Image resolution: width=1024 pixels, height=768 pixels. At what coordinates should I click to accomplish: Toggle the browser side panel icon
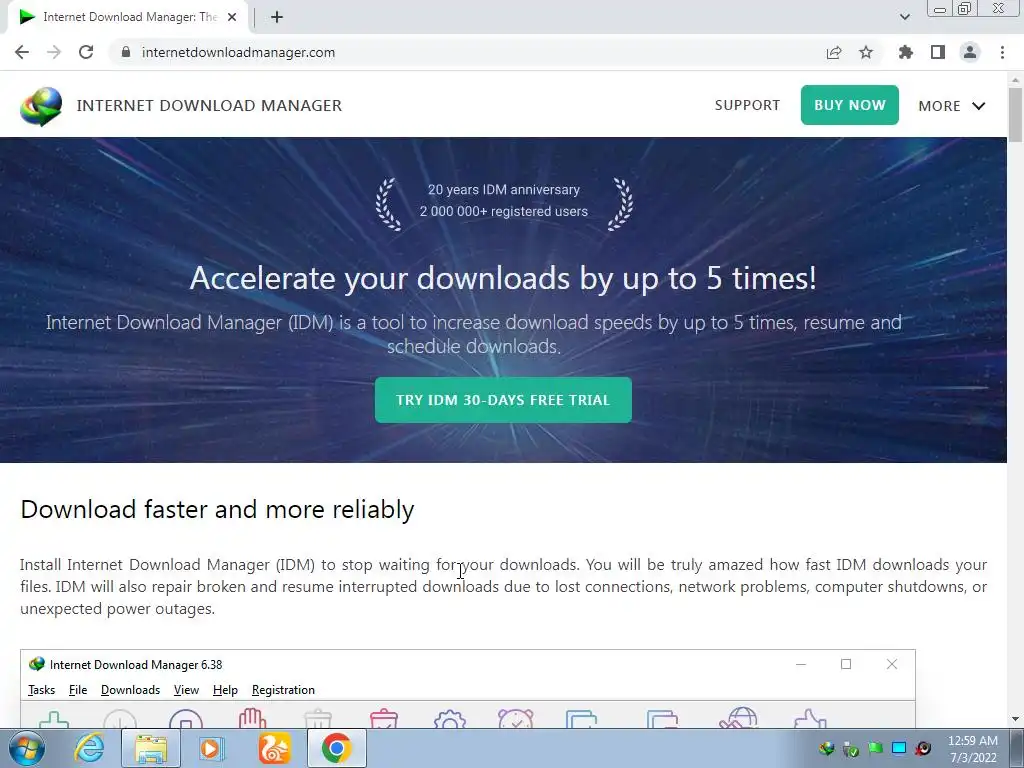tap(938, 52)
